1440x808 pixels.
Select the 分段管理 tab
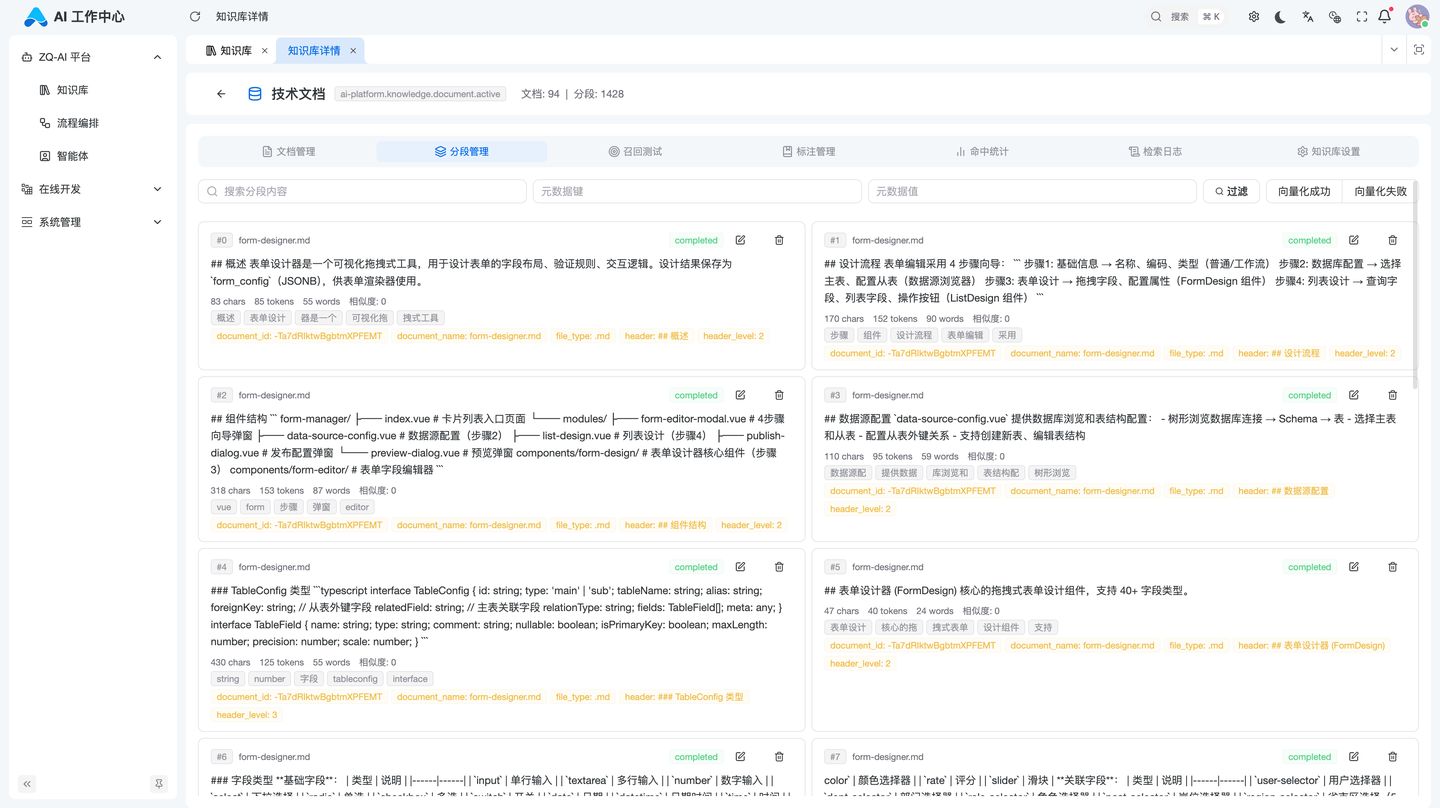click(462, 152)
